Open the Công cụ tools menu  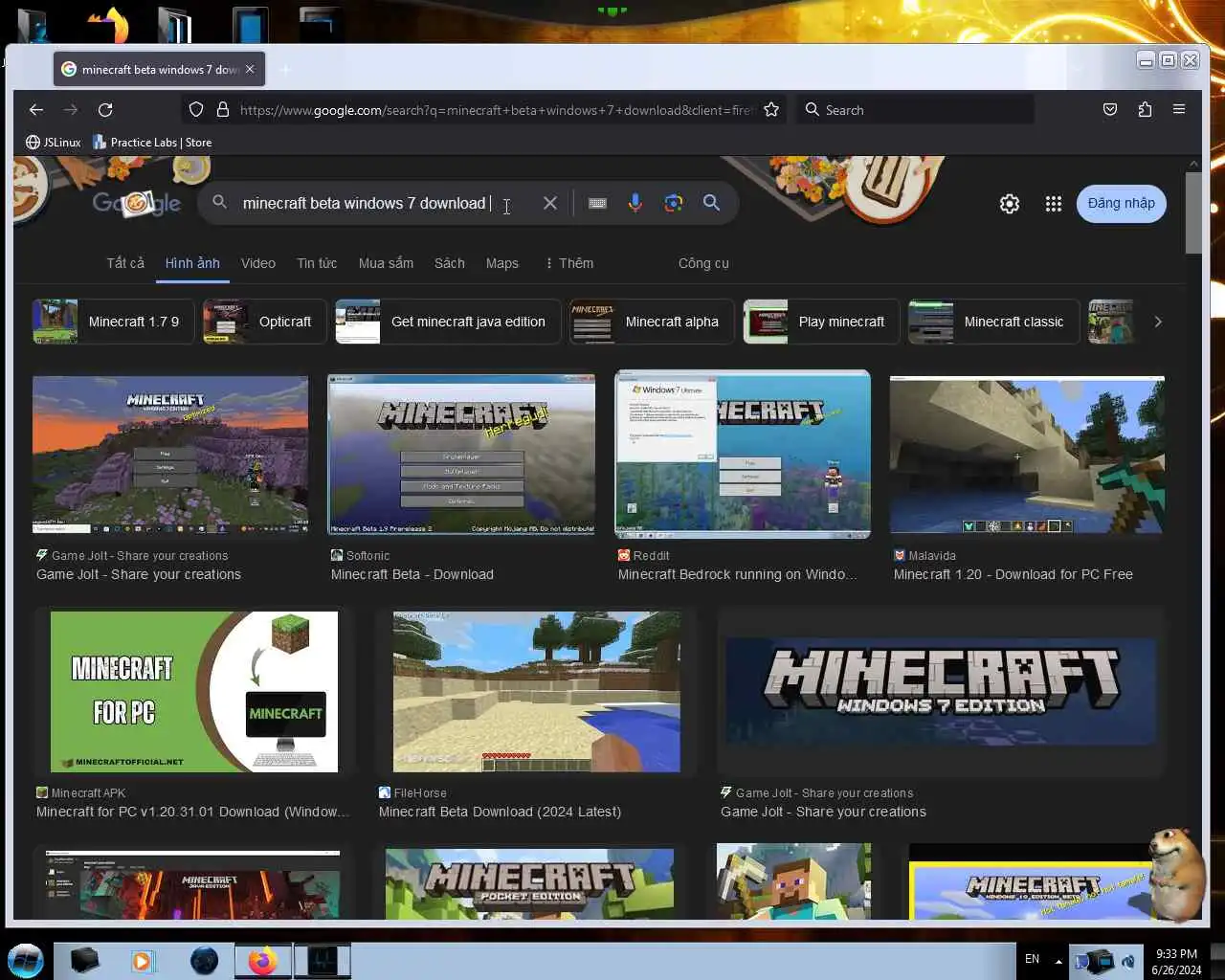click(x=703, y=263)
